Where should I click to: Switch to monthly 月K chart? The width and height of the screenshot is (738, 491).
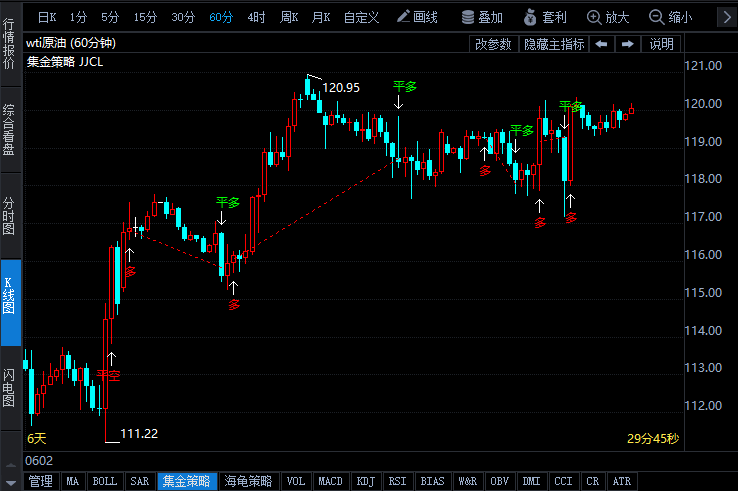[x=321, y=17]
